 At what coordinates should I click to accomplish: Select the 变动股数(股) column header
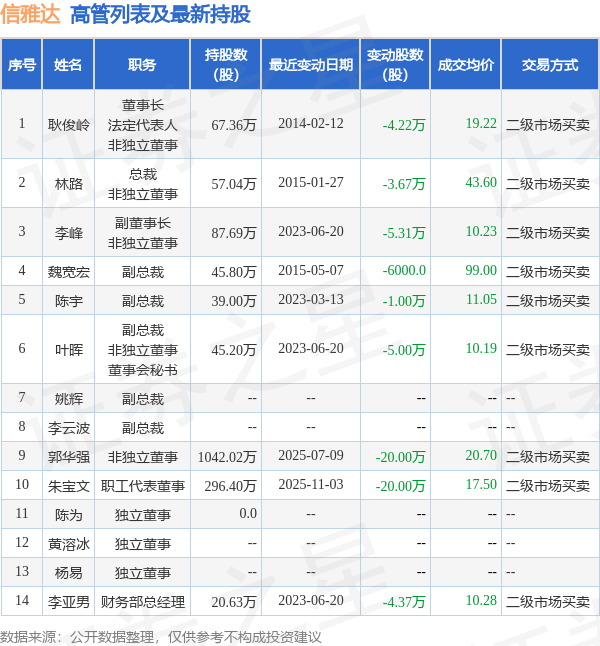tap(395, 65)
